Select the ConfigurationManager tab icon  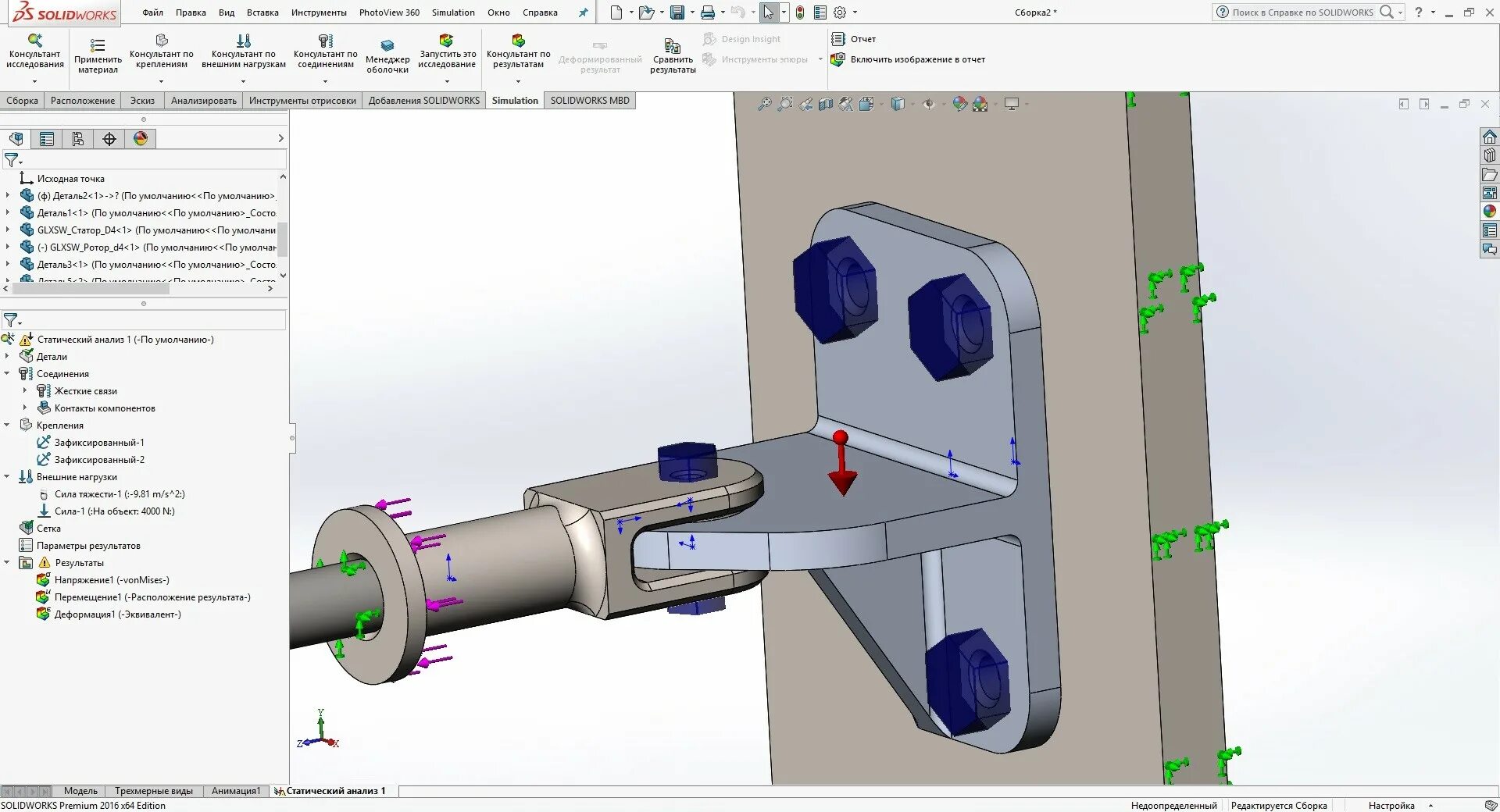[x=78, y=139]
